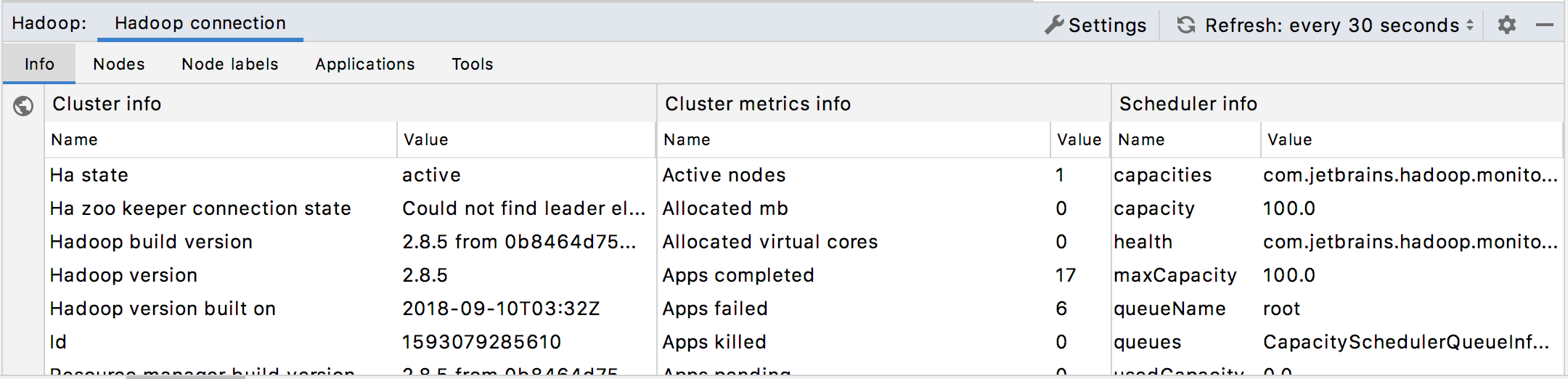
Task: Click the Settings button label
Action: point(1107,25)
